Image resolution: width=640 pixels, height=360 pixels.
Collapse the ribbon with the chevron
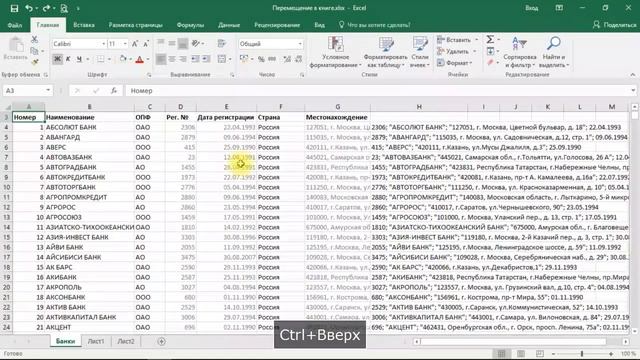coord(632,75)
